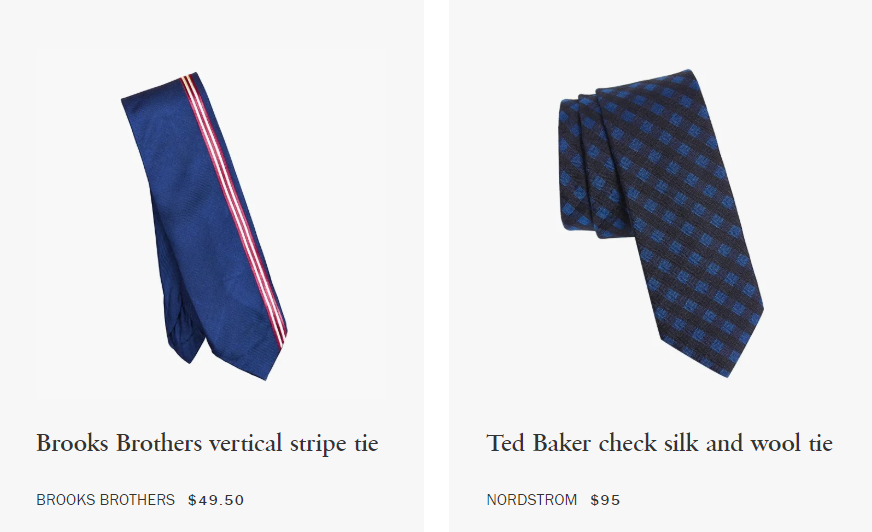
Task: Open the 'Ted Baker check silk and wool tie' title
Action: [x=660, y=444]
